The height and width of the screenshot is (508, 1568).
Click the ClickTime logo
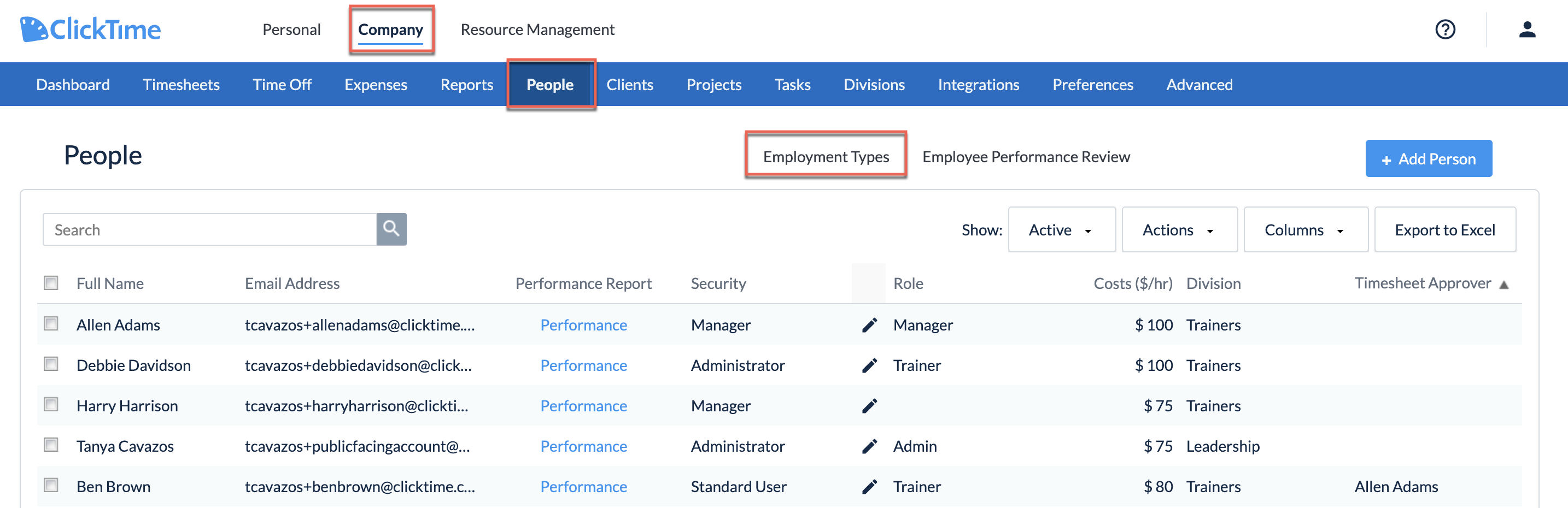[90, 29]
